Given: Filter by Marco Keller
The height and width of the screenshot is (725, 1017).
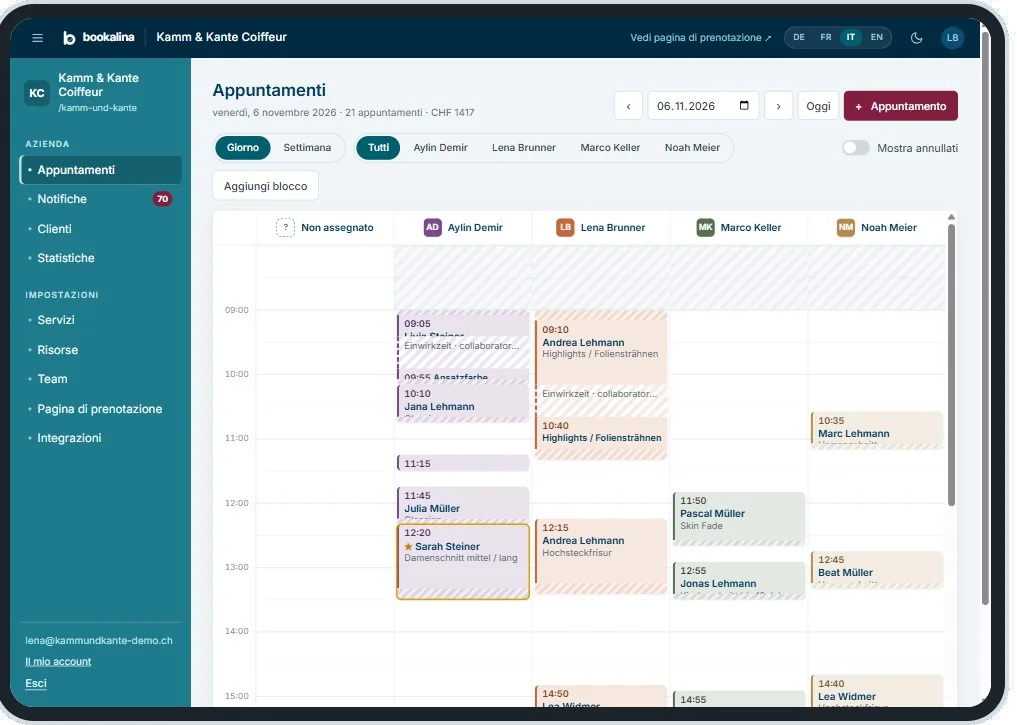Looking at the screenshot, I should pyautogui.click(x=610, y=148).
